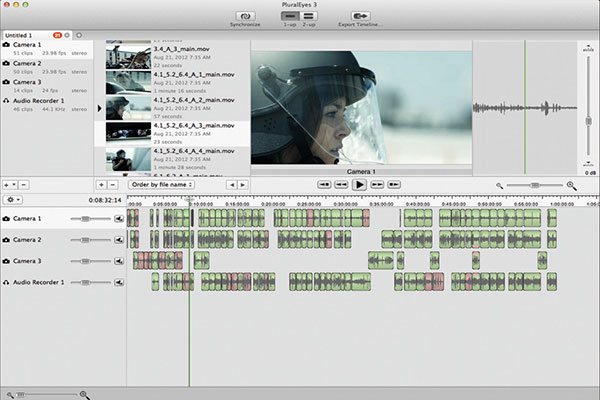This screenshot has height=400, width=600.
Task: Click the timeline zoom out magnifier at bottom
Action: (10, 395)
